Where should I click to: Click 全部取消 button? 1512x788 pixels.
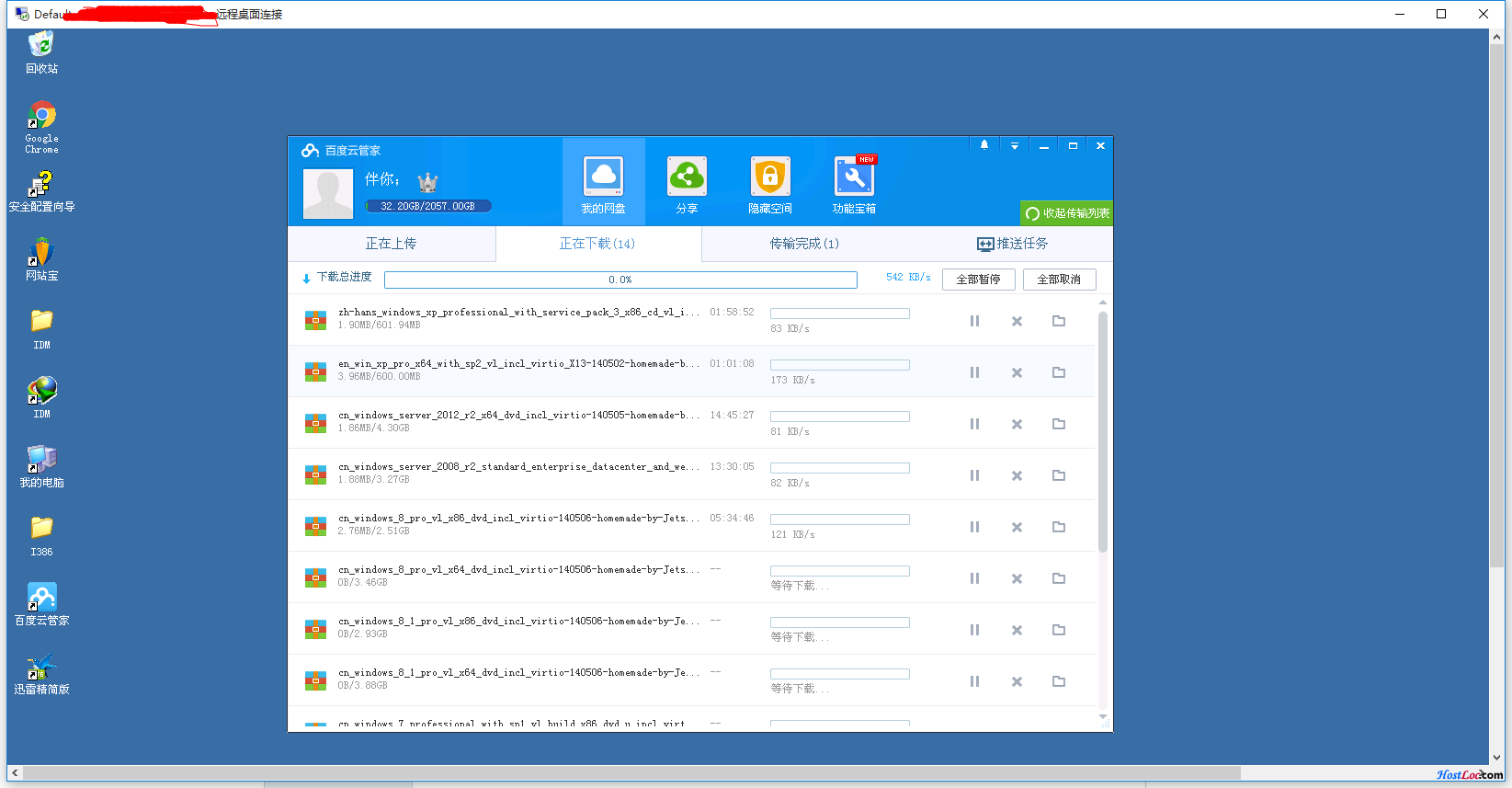point(1059,280)
